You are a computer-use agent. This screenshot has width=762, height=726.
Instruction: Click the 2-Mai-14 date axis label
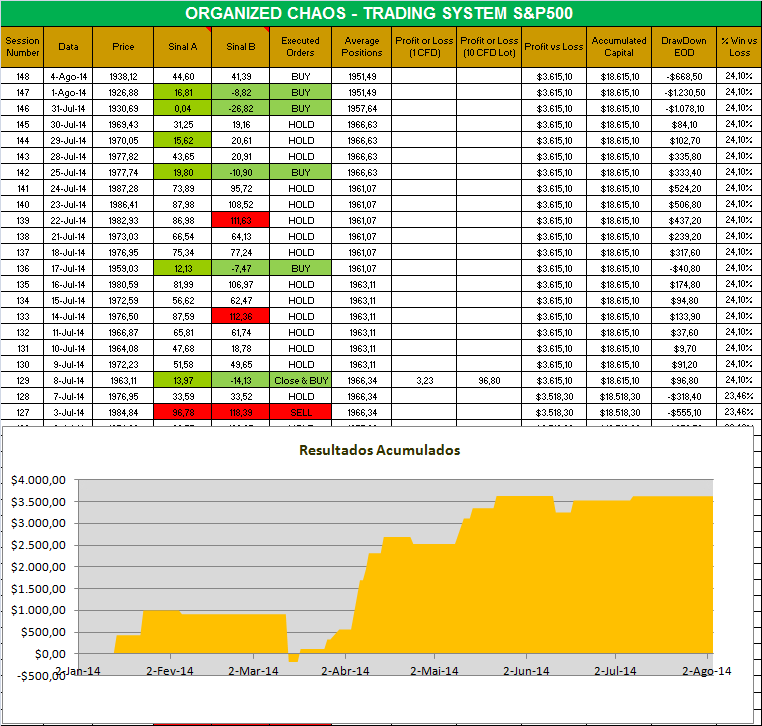[x=434, y=671]
